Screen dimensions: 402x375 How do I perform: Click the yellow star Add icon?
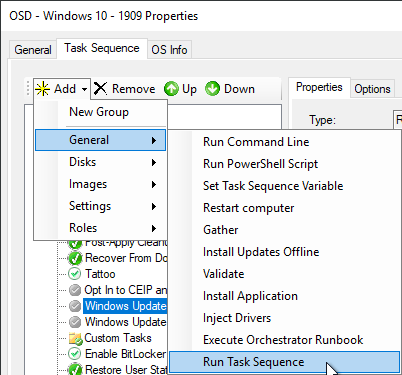tap(43, 89)
